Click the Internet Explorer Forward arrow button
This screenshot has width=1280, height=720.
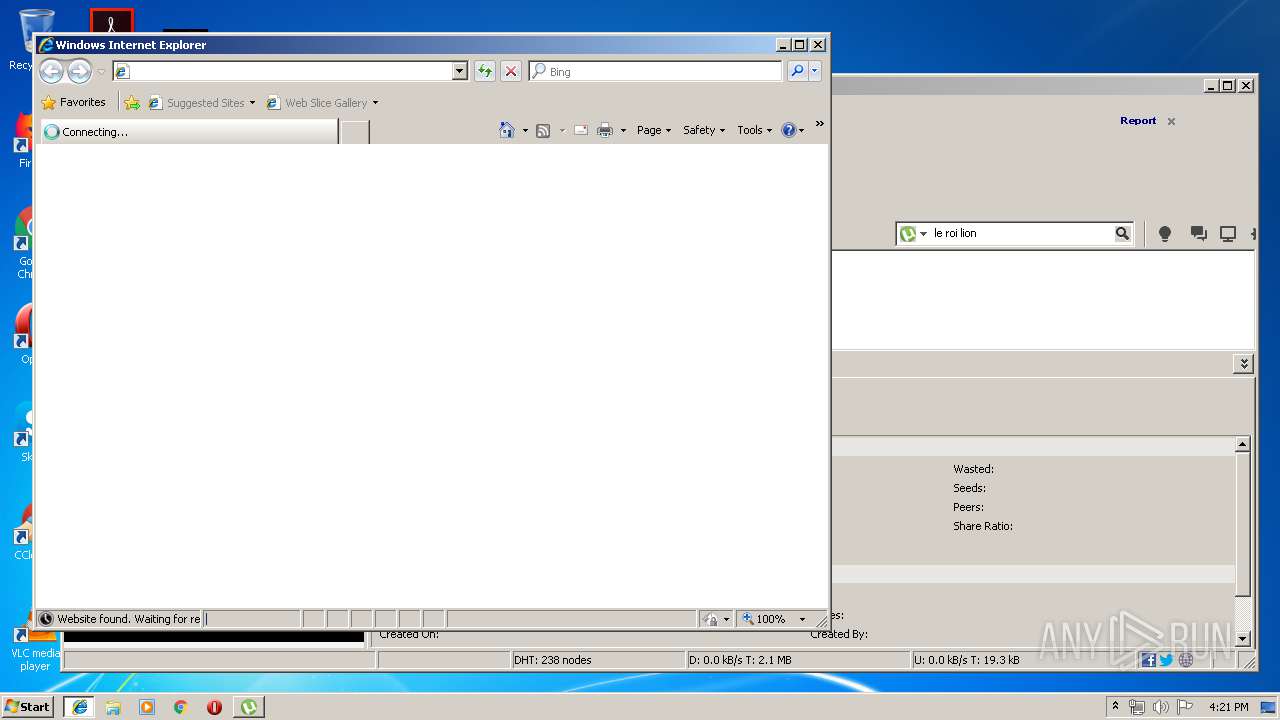(x=79, y=71)
